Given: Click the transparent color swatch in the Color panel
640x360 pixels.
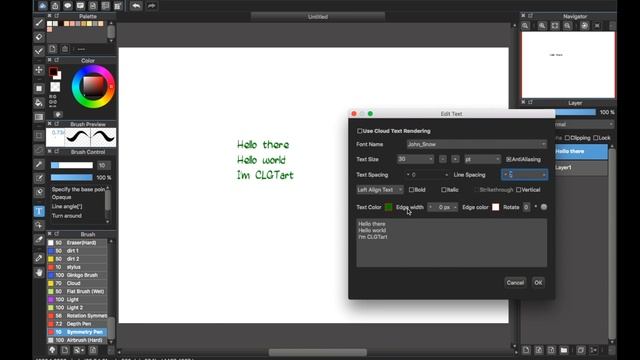Looking at the screenshot, I should (55, 87).
